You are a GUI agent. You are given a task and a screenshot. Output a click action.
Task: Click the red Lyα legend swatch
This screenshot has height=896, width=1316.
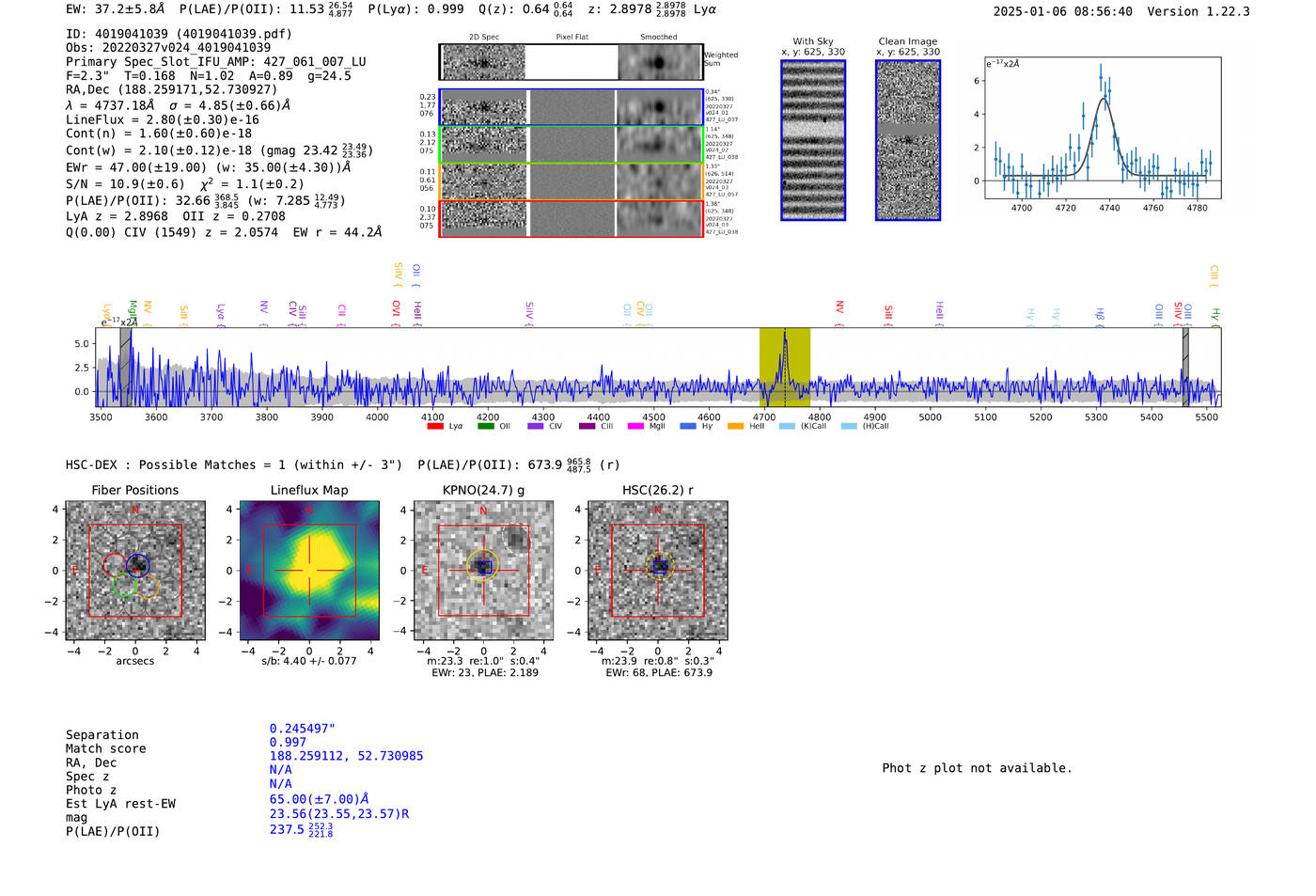coord(435,426)
